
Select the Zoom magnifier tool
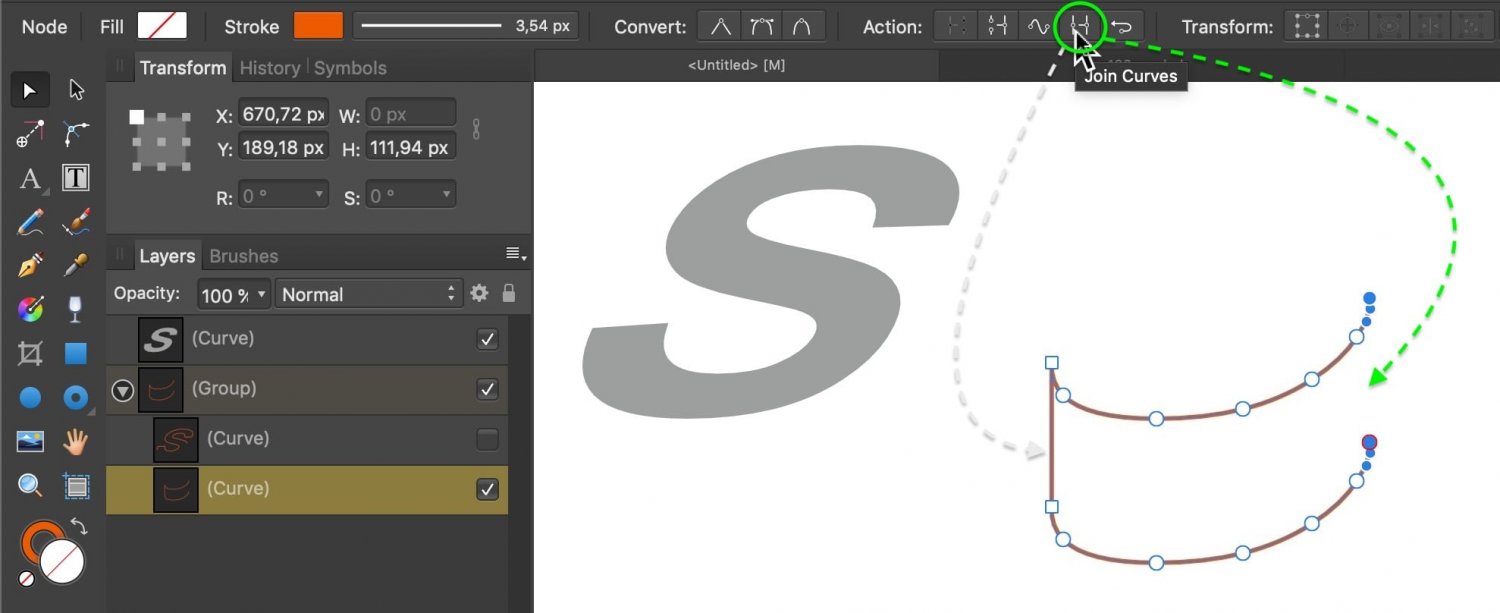click(30, 486)
